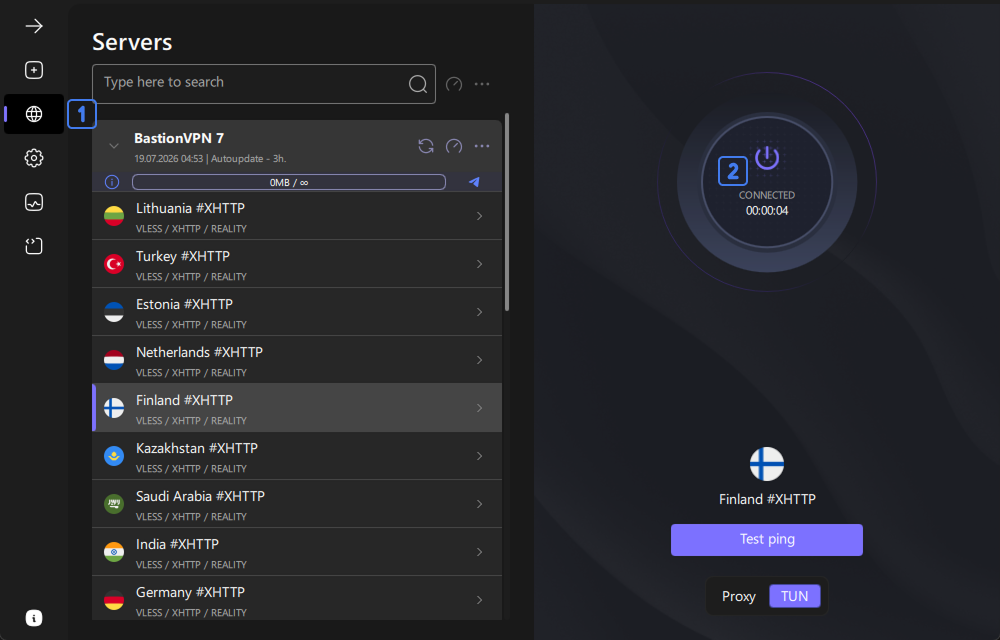Open Finland #XHTTP details chevron
This screenshot has height=640, width=1000.
click(480, 408)
